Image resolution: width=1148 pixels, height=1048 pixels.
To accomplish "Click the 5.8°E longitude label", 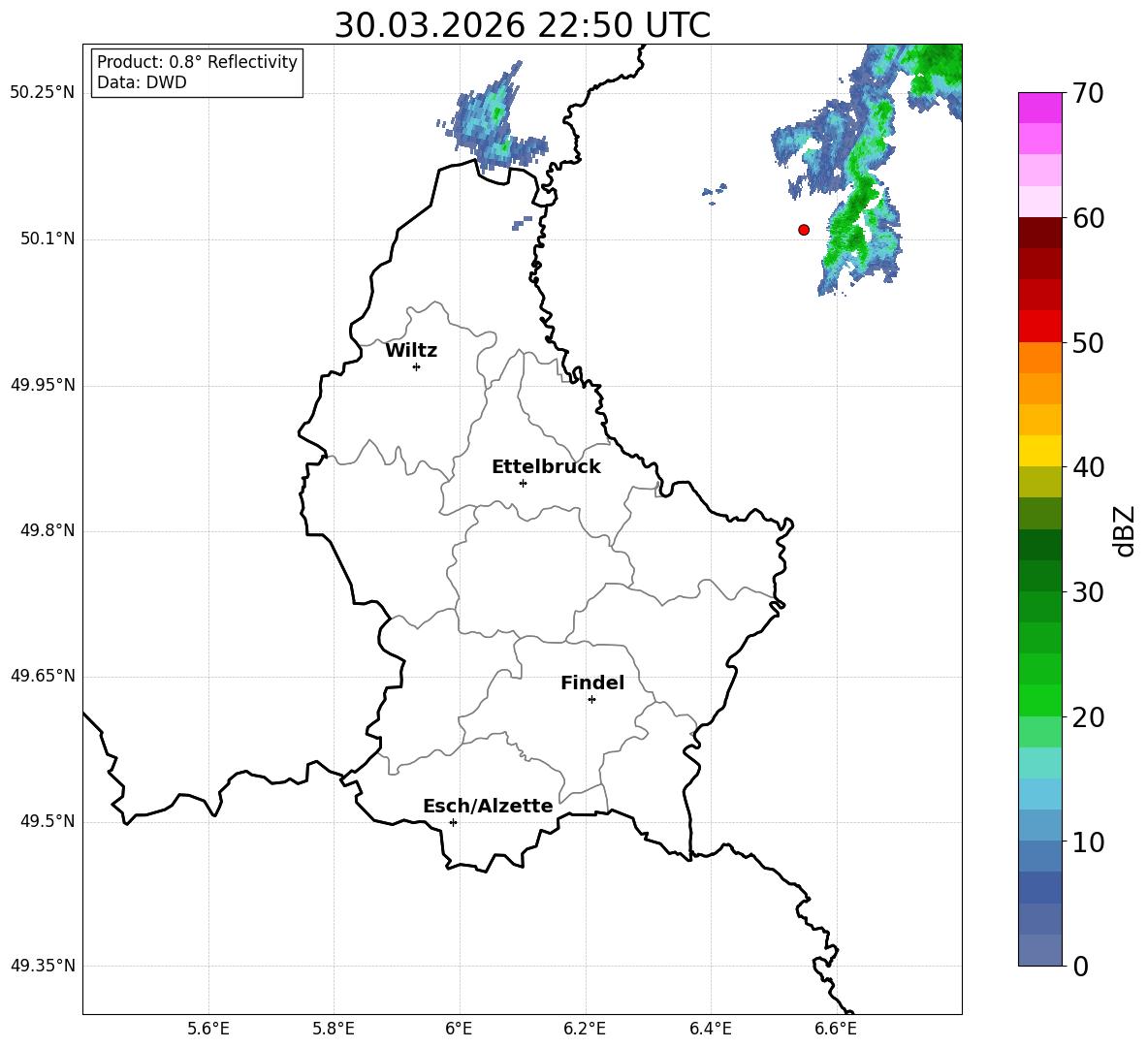I will [334, 1029].
